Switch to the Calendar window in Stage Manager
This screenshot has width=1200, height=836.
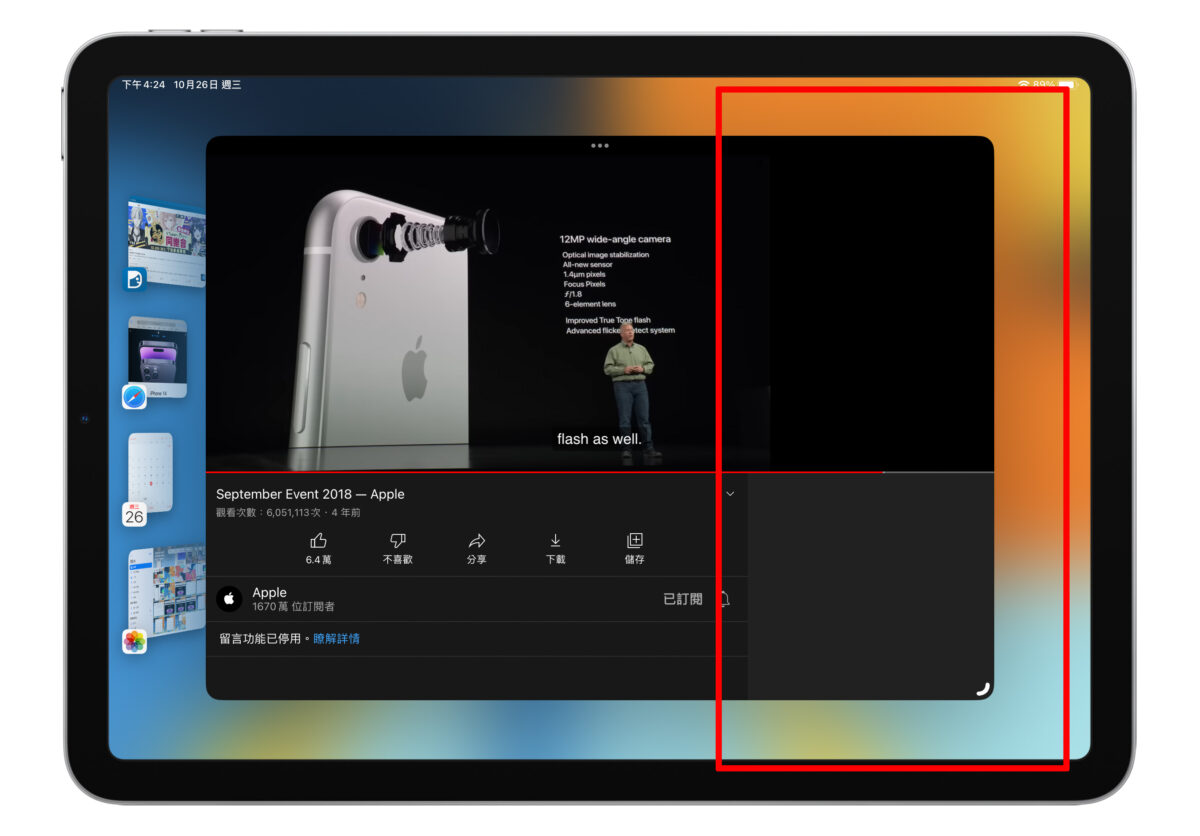[x=151, y=472]
